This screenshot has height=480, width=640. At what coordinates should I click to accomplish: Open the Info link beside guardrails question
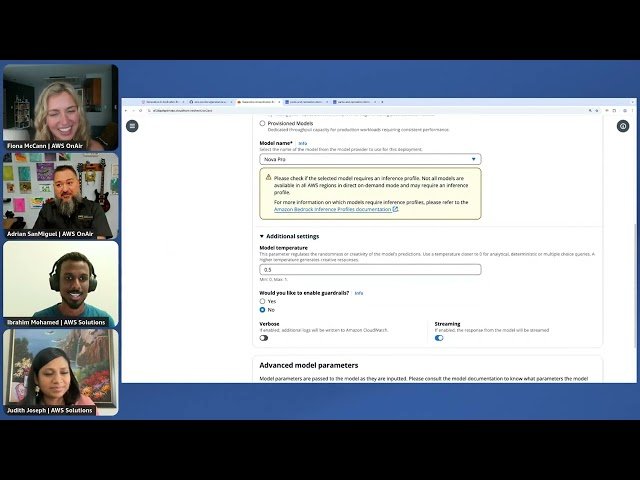tap(359, 293)
